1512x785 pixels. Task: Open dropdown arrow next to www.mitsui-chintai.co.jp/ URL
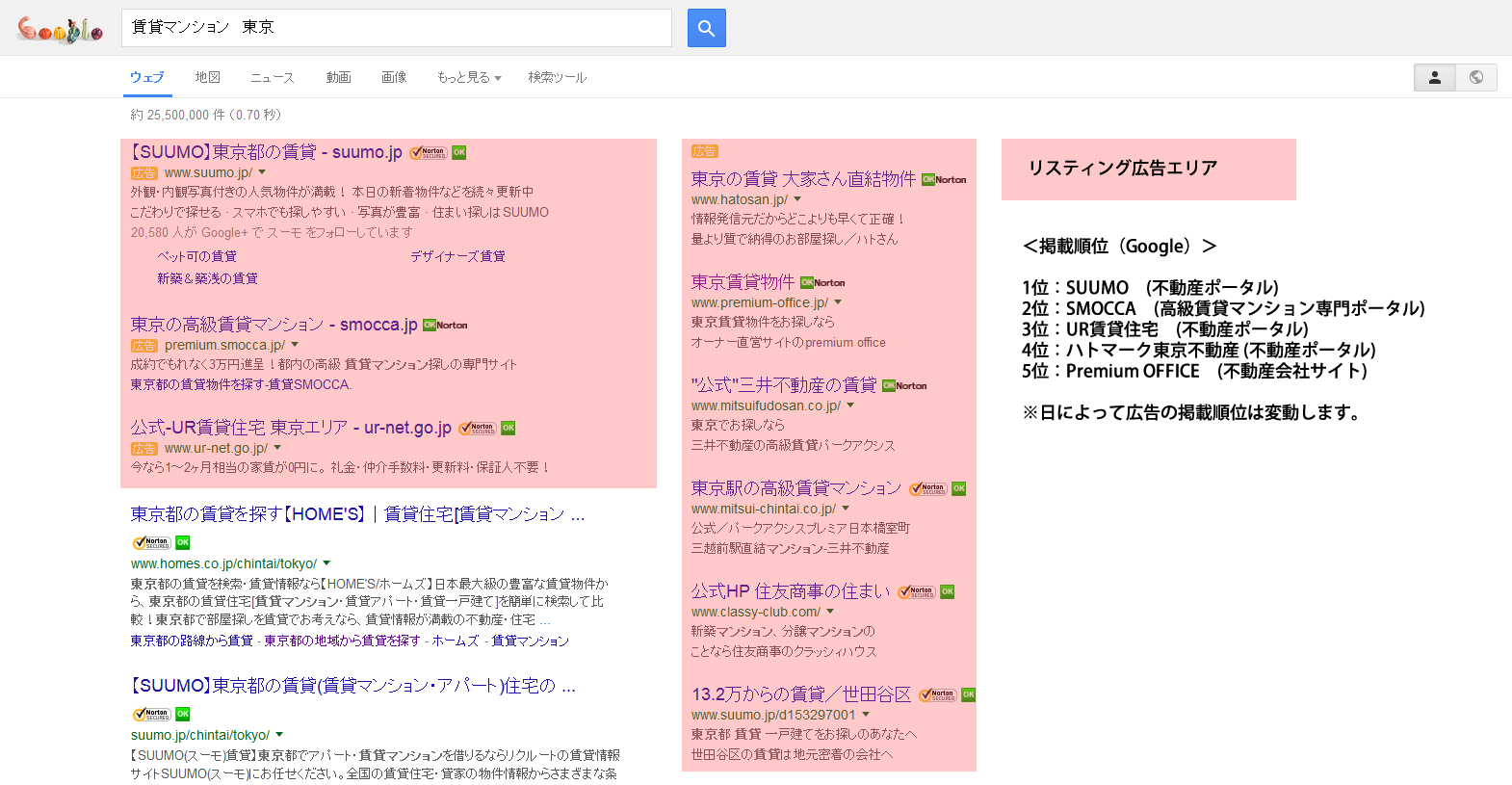tap(846, 509)
